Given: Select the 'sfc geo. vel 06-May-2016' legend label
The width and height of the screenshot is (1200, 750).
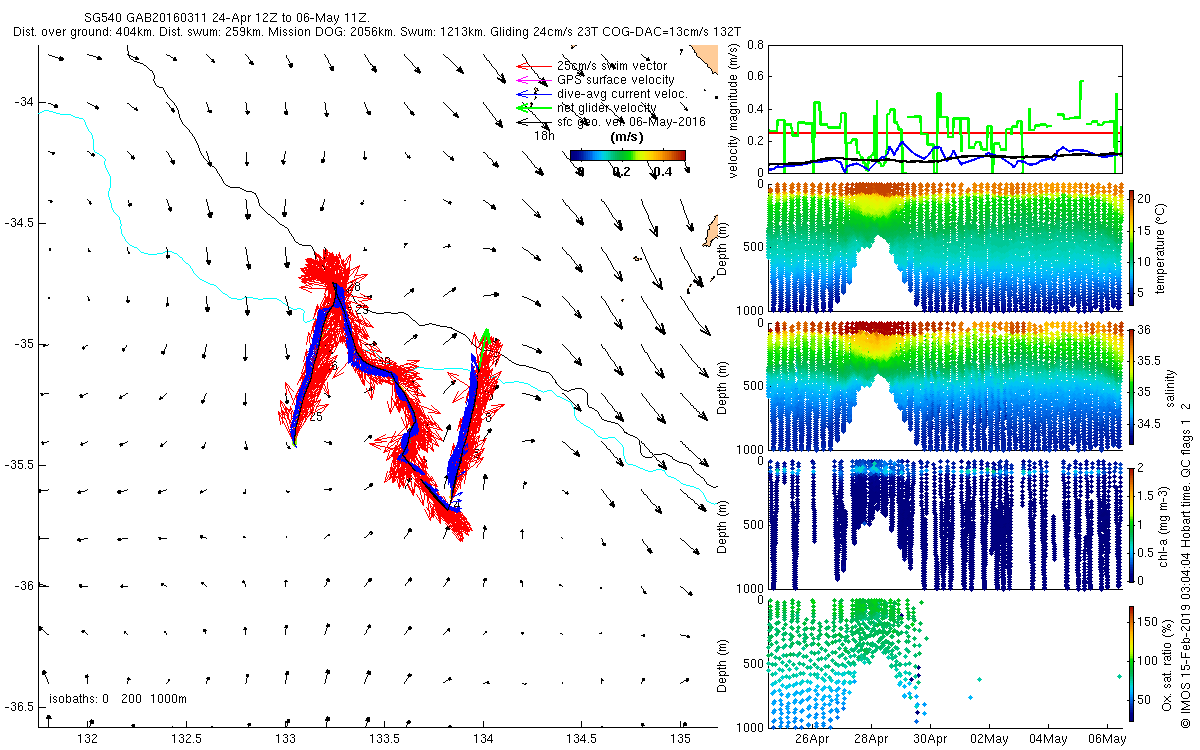Looking at the screenshot, I should coord(631,122).
